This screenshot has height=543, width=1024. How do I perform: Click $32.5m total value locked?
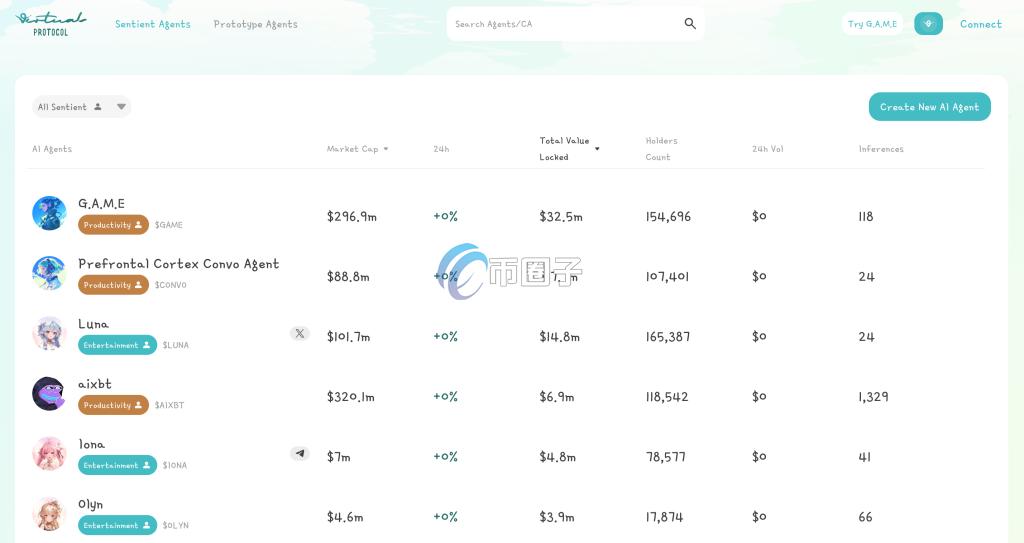point(560,216)
